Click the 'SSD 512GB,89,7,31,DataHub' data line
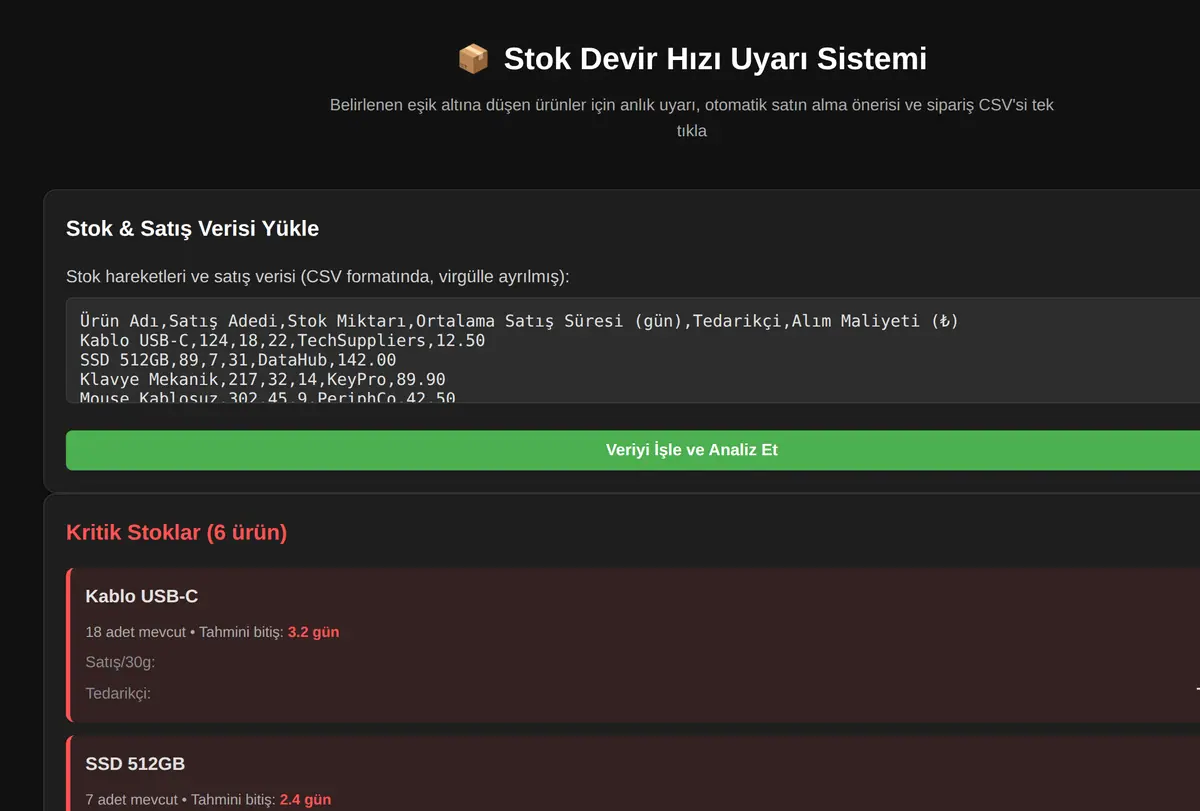Screen dimensions: 1200x811 coord(238,360)
